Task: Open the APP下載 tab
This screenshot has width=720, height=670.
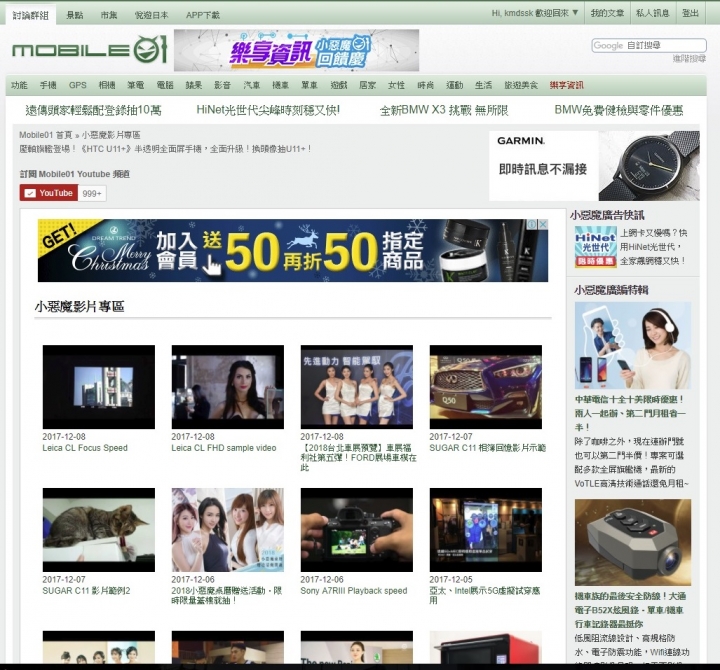Action: [x=202, y=15]
